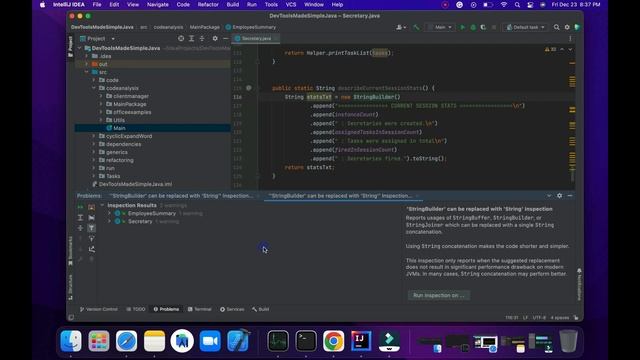Export inspection results icon
The height and width of the screenshot is (360, 640).
[x=91, y=249]
